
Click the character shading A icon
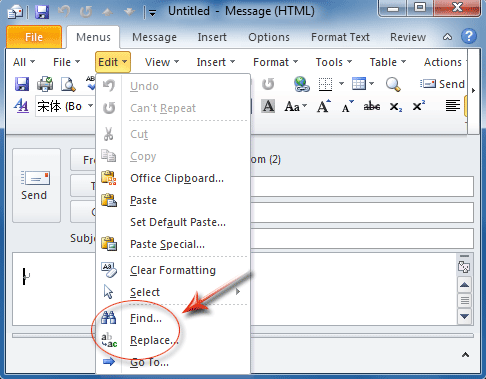[x=268, y=106]
